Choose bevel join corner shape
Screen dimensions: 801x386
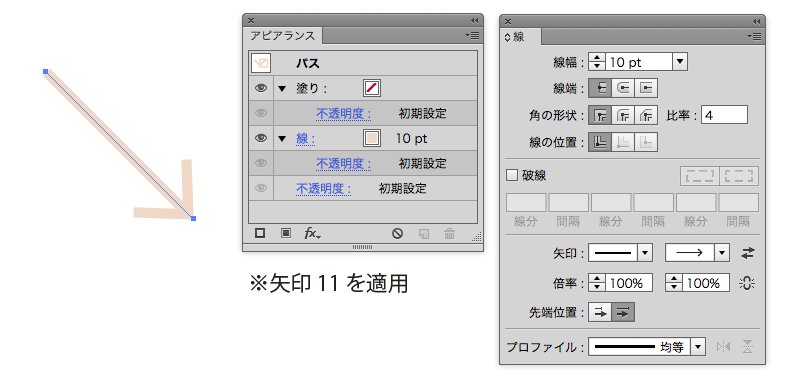(x=646, y=115)
